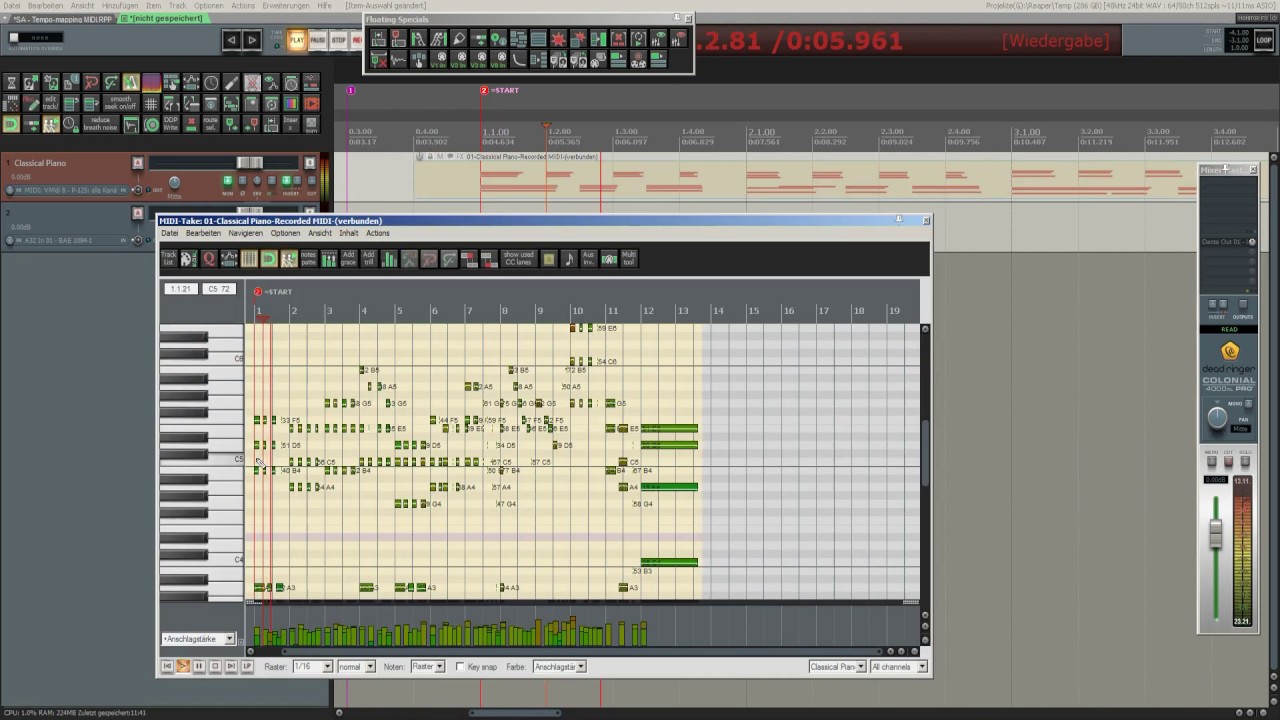Adjust the mixer channel volume fader

pyautogui.click(x=1216, y=534)
